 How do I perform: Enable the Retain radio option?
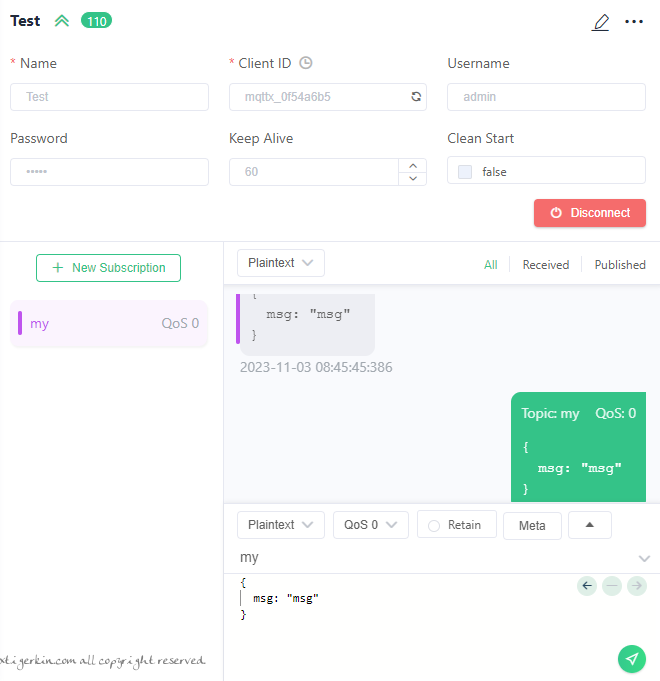click(x=434, y=526)
